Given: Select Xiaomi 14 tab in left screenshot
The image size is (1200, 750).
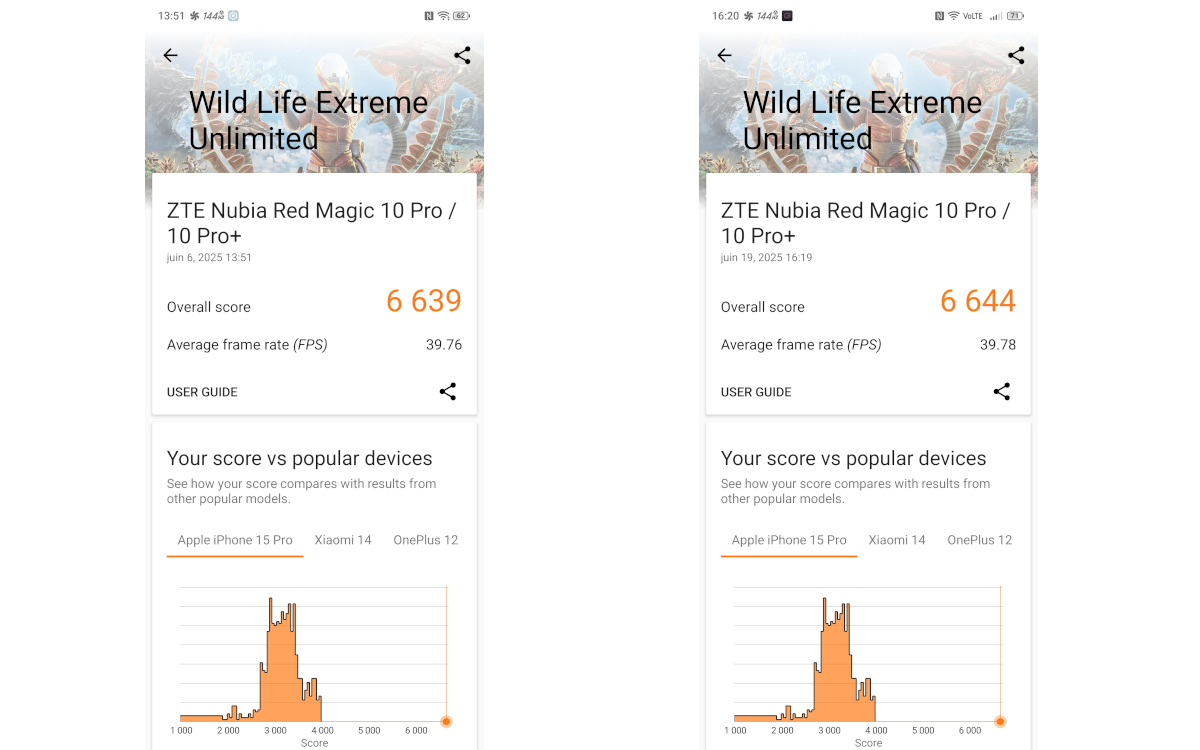Looking at the screenshot, I should 343,540.
